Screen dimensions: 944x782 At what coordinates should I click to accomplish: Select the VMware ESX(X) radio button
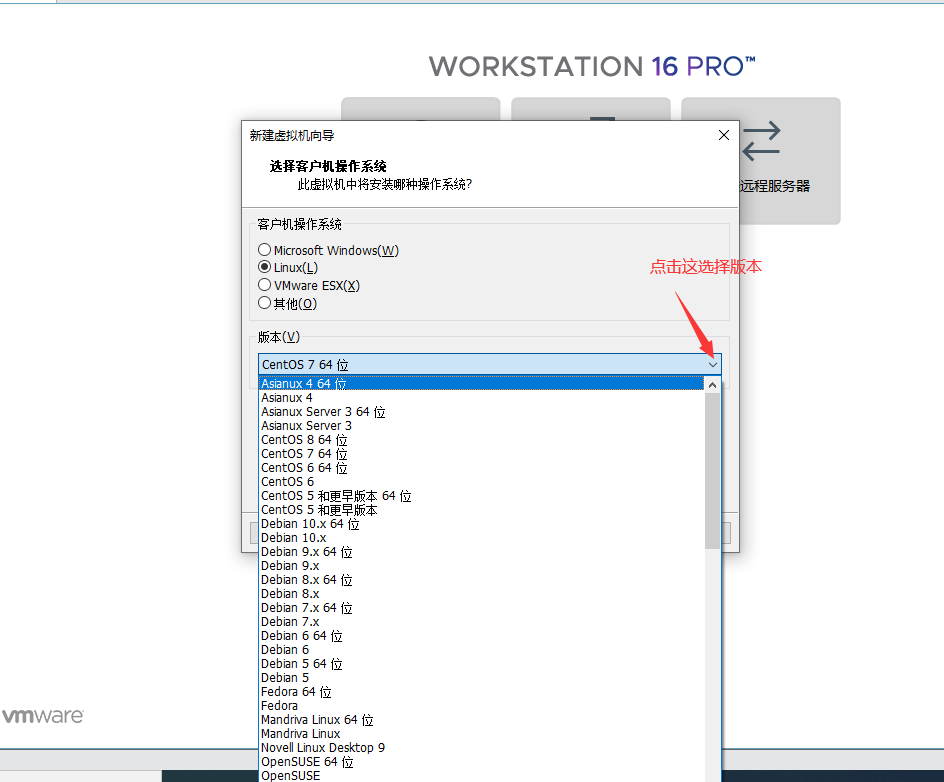pos(264,285)
